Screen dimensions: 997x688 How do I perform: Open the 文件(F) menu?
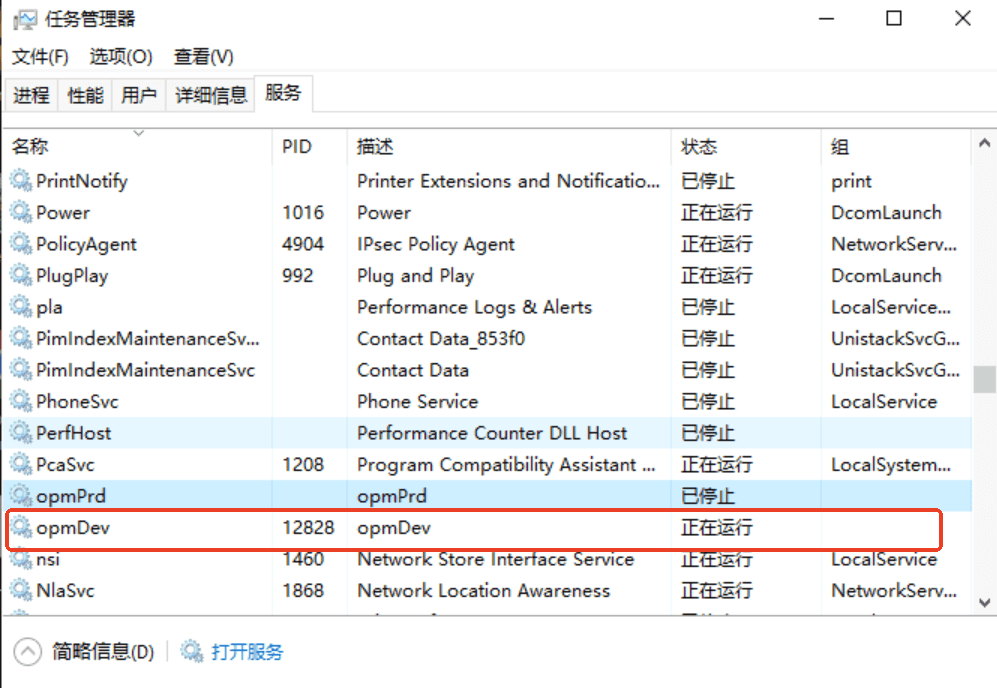pyautogui.click(x=40, y=57)
